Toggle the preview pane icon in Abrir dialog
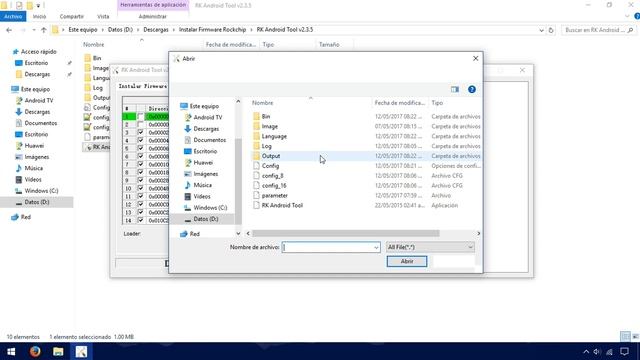 (455, 89)
